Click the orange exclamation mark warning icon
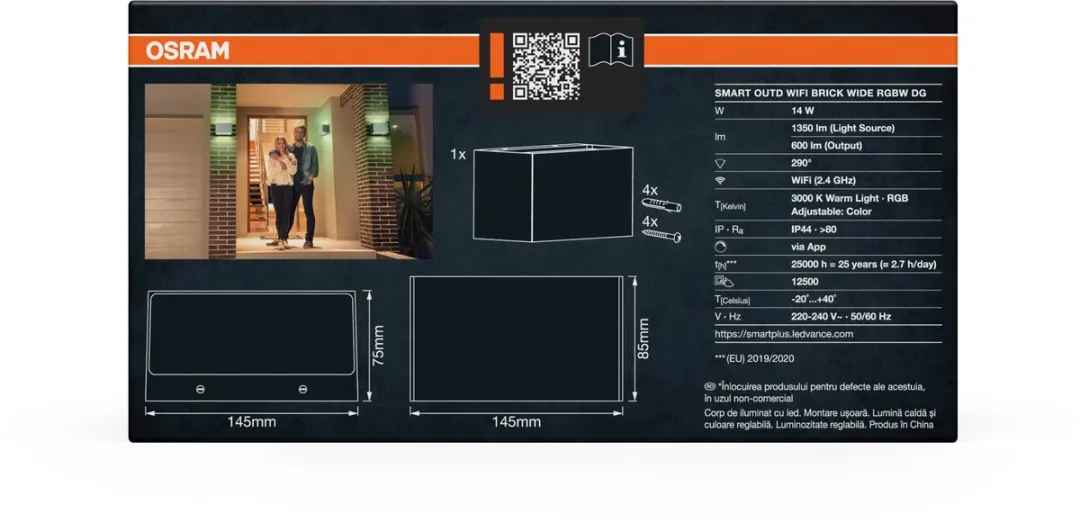 tap(497, 66)
